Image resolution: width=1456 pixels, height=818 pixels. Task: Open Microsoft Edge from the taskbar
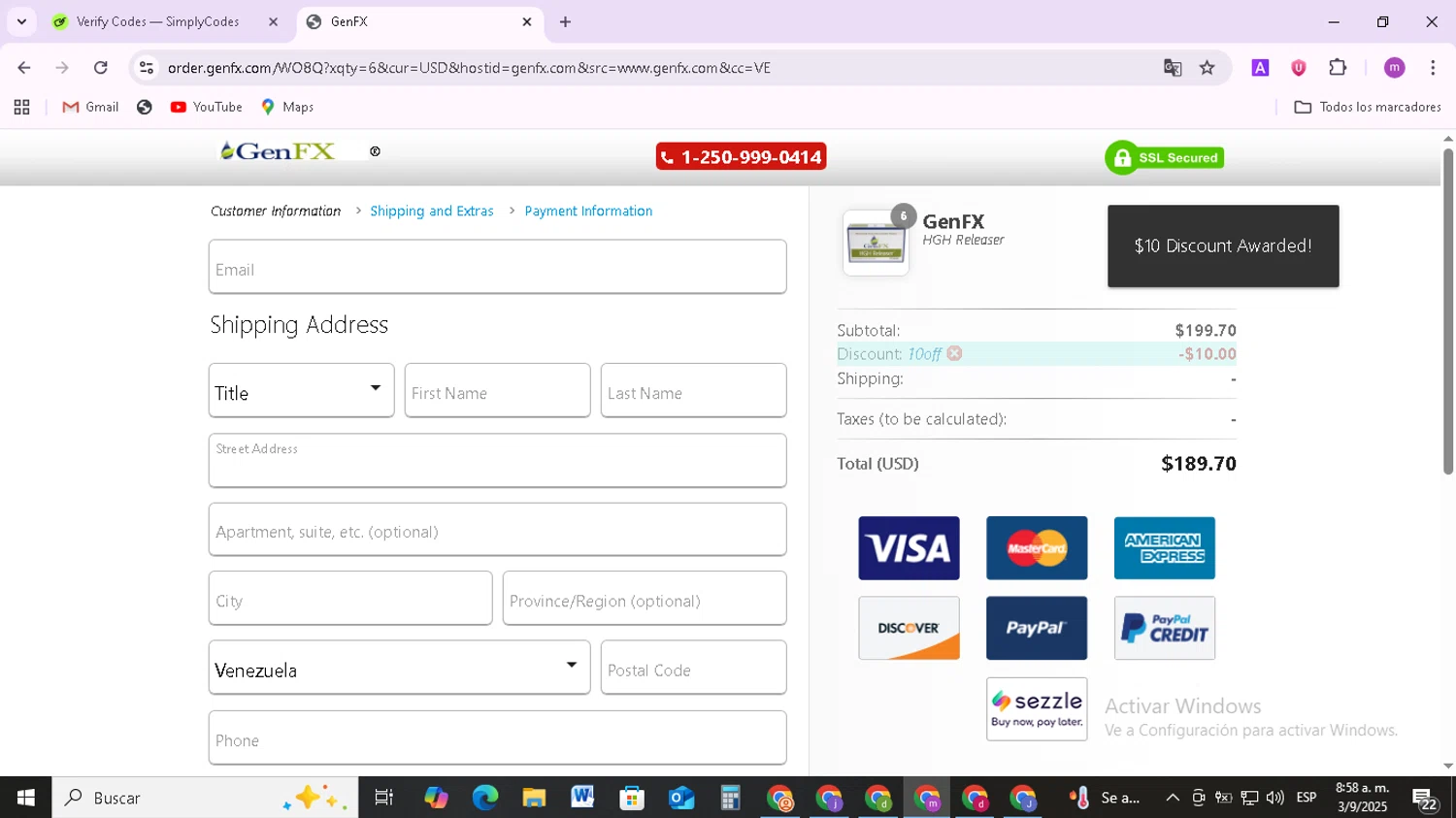484,798
